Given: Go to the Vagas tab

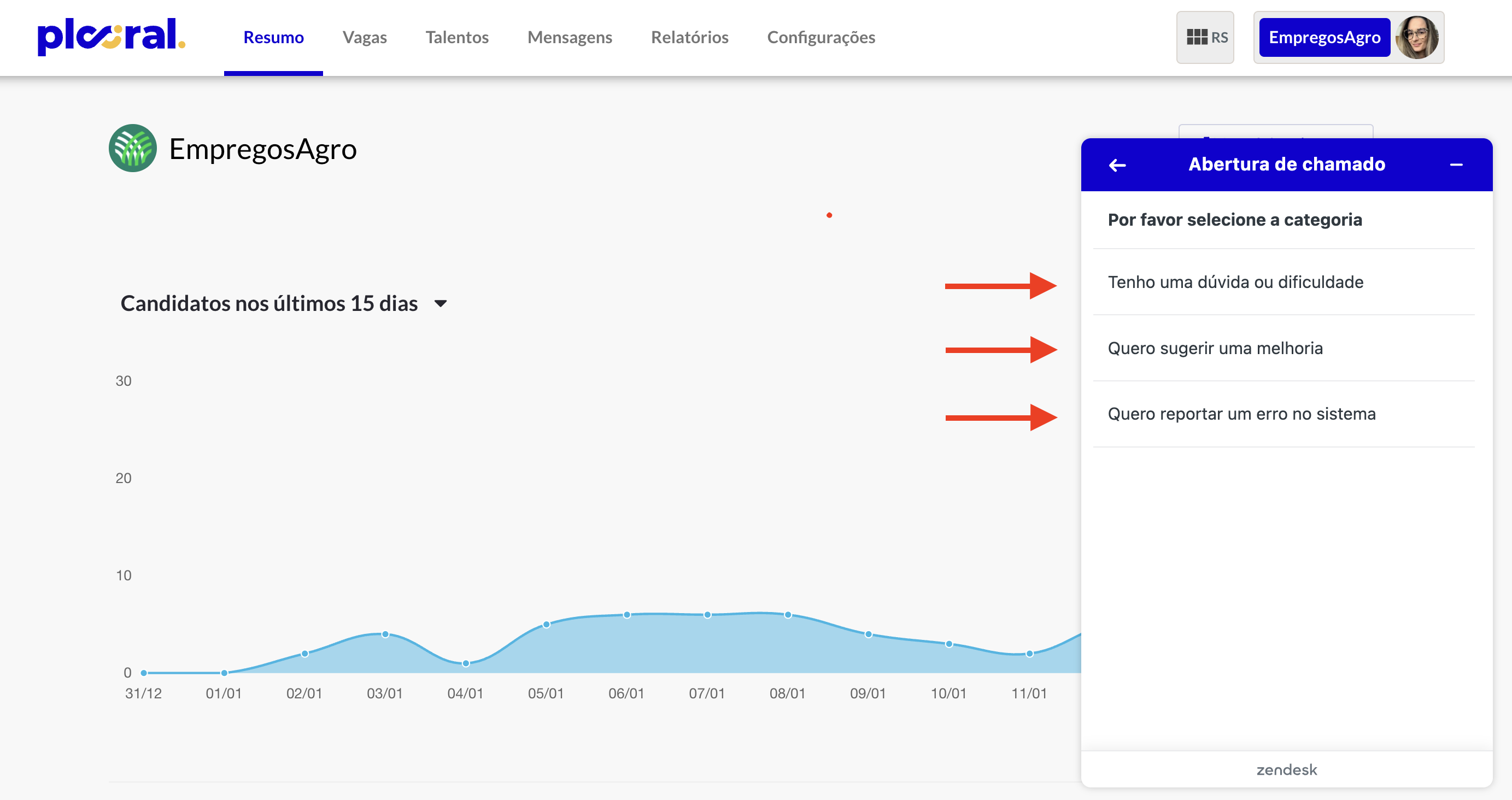Looking at the screenshot, I should (365, 37).
